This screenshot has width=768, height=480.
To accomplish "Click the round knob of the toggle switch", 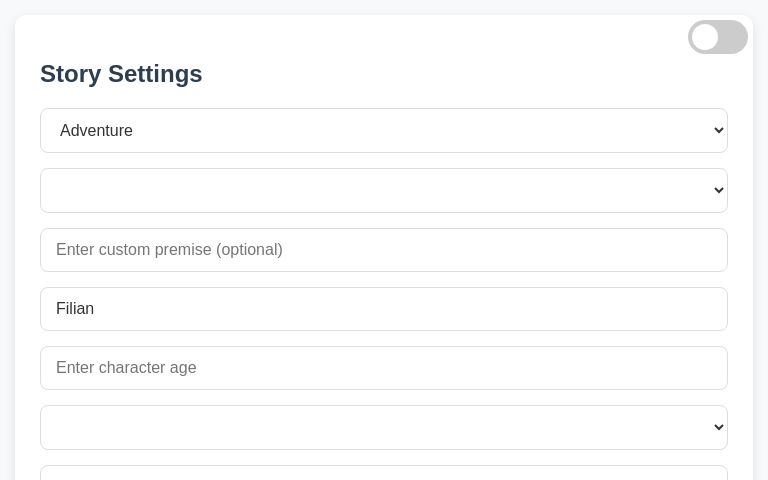I will coord(705,37).
